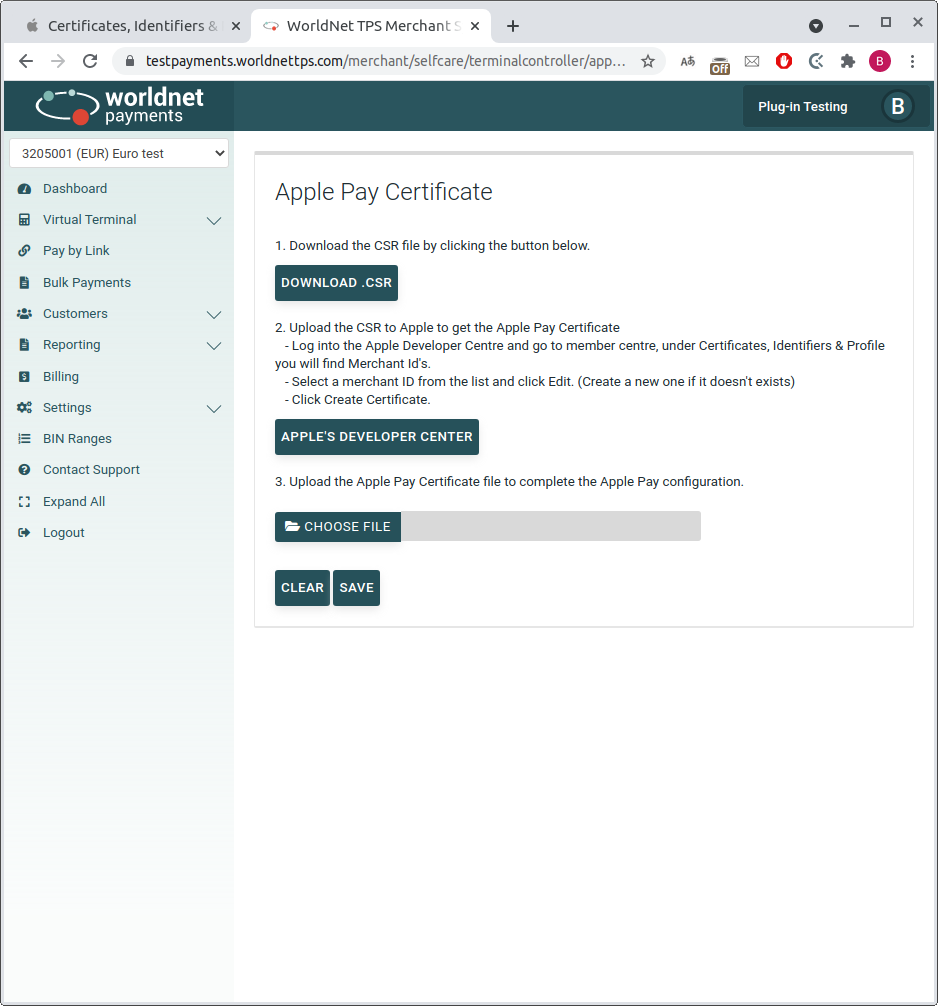Click the Choose File upload button
The width and height of the screenshot is (938, 1006).
point(338,527)
